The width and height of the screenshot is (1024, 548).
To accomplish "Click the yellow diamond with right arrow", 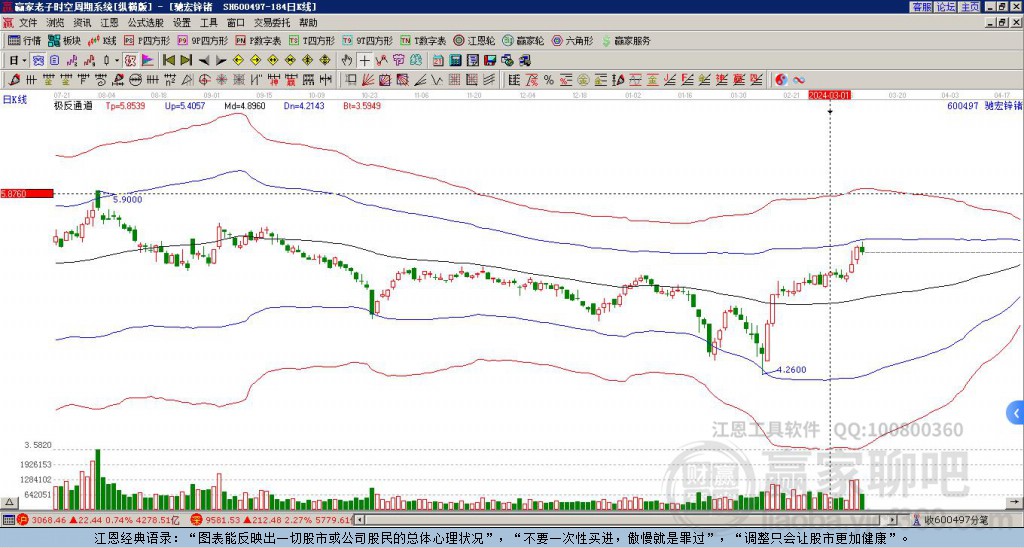I will click(255, 60).
